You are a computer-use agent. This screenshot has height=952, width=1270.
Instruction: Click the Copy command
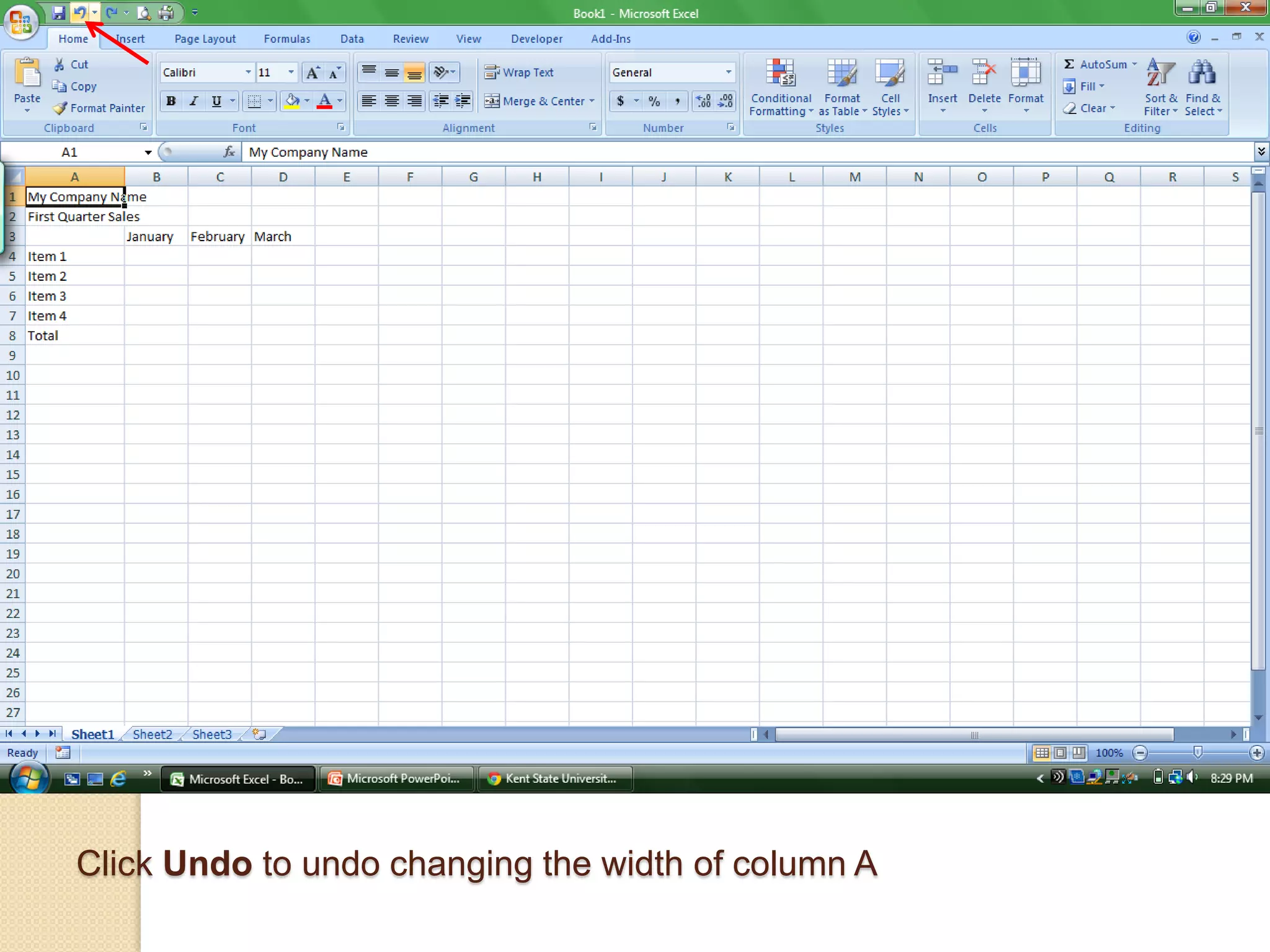(75, 87)
